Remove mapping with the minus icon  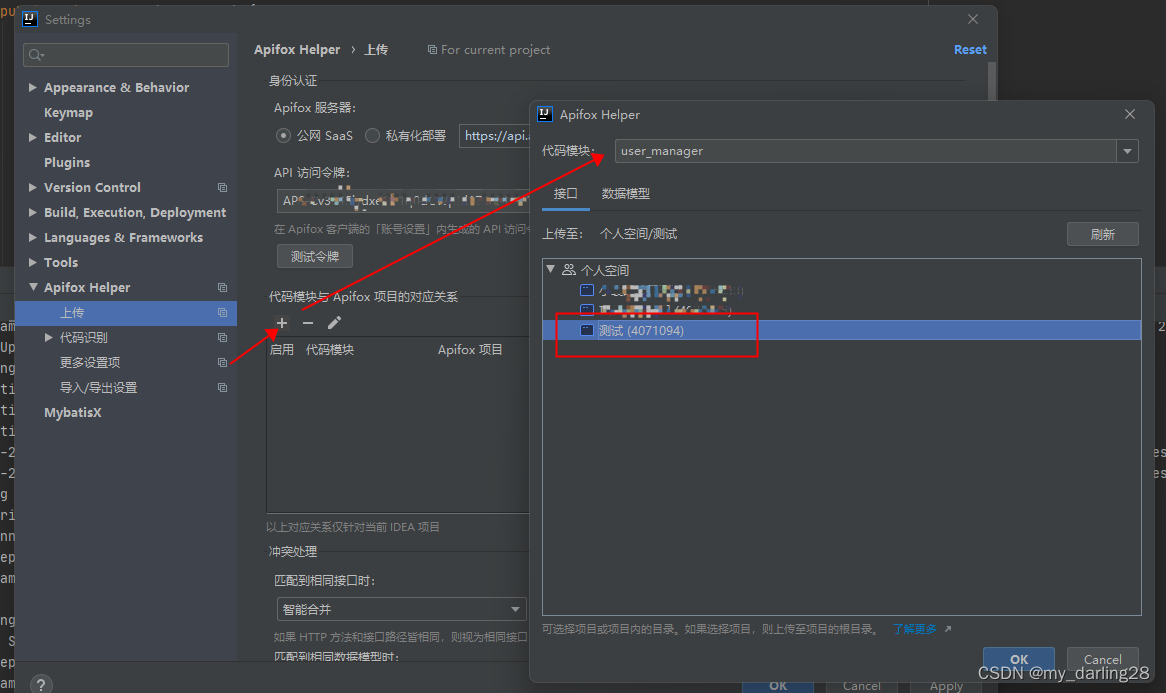308,323
